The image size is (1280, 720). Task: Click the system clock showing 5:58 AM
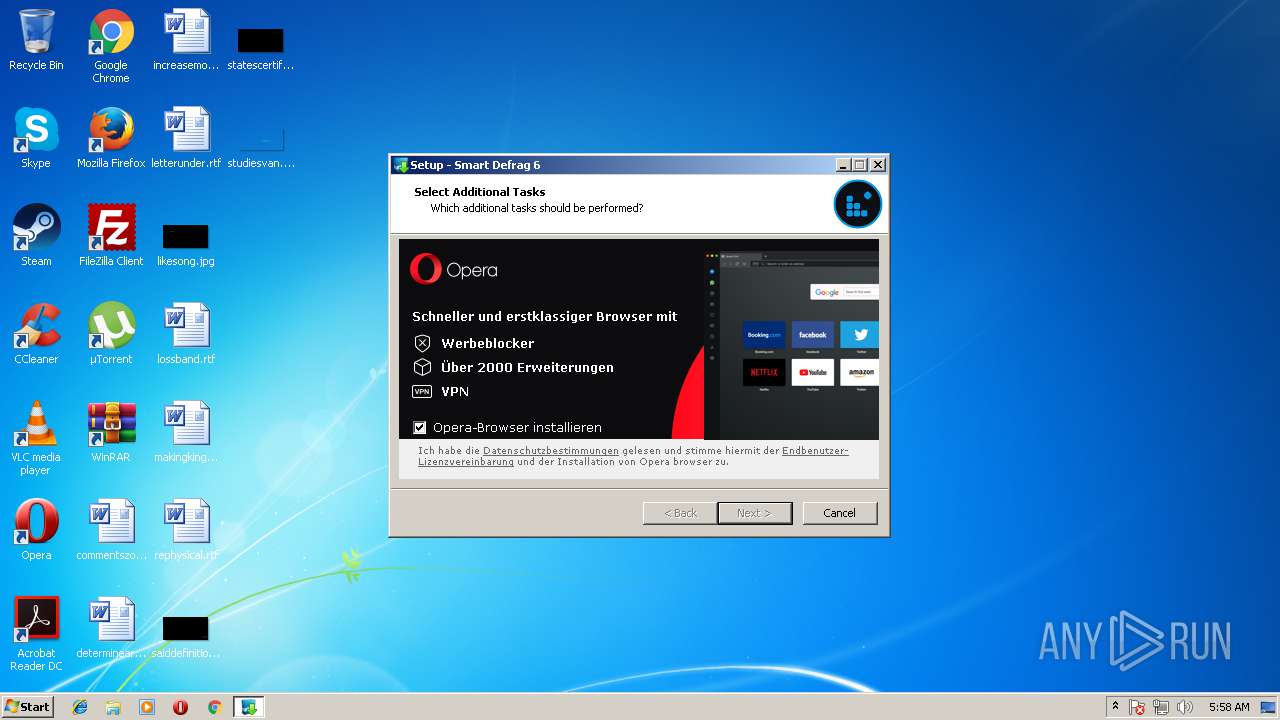click(1229, 707)
